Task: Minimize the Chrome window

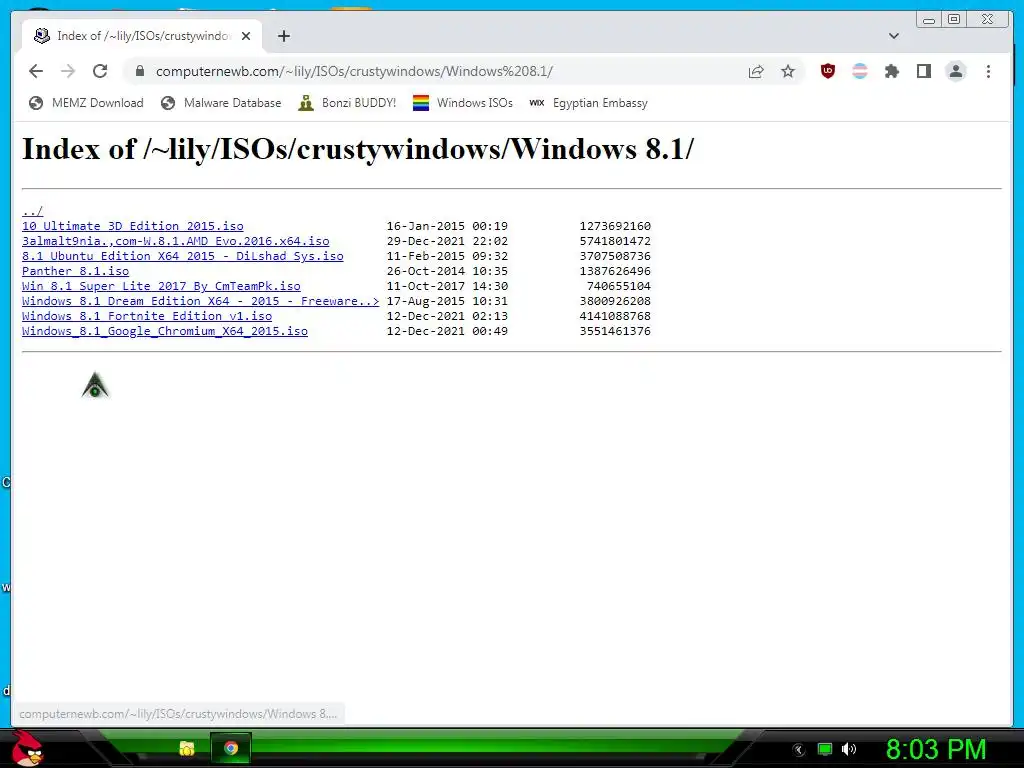Action: click(929, 20)
